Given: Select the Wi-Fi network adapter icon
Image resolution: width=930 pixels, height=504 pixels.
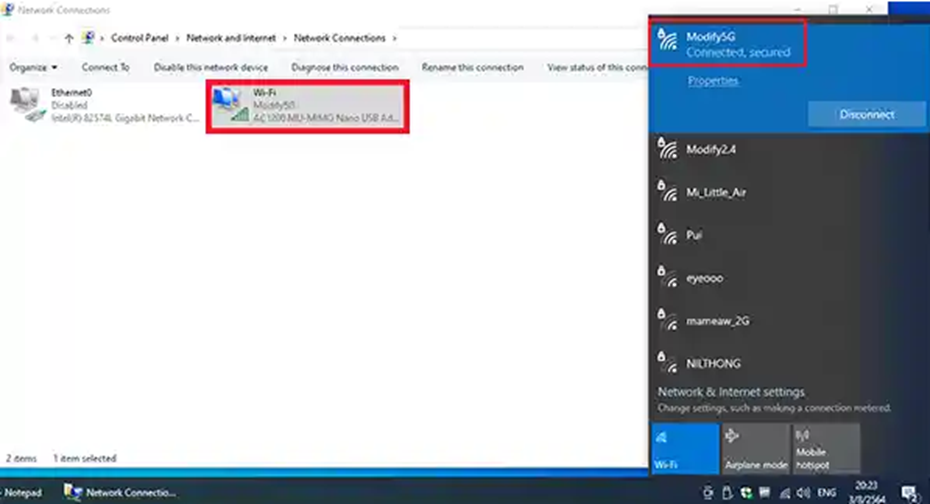Looking at the screenshot, I should coord(232,106).
